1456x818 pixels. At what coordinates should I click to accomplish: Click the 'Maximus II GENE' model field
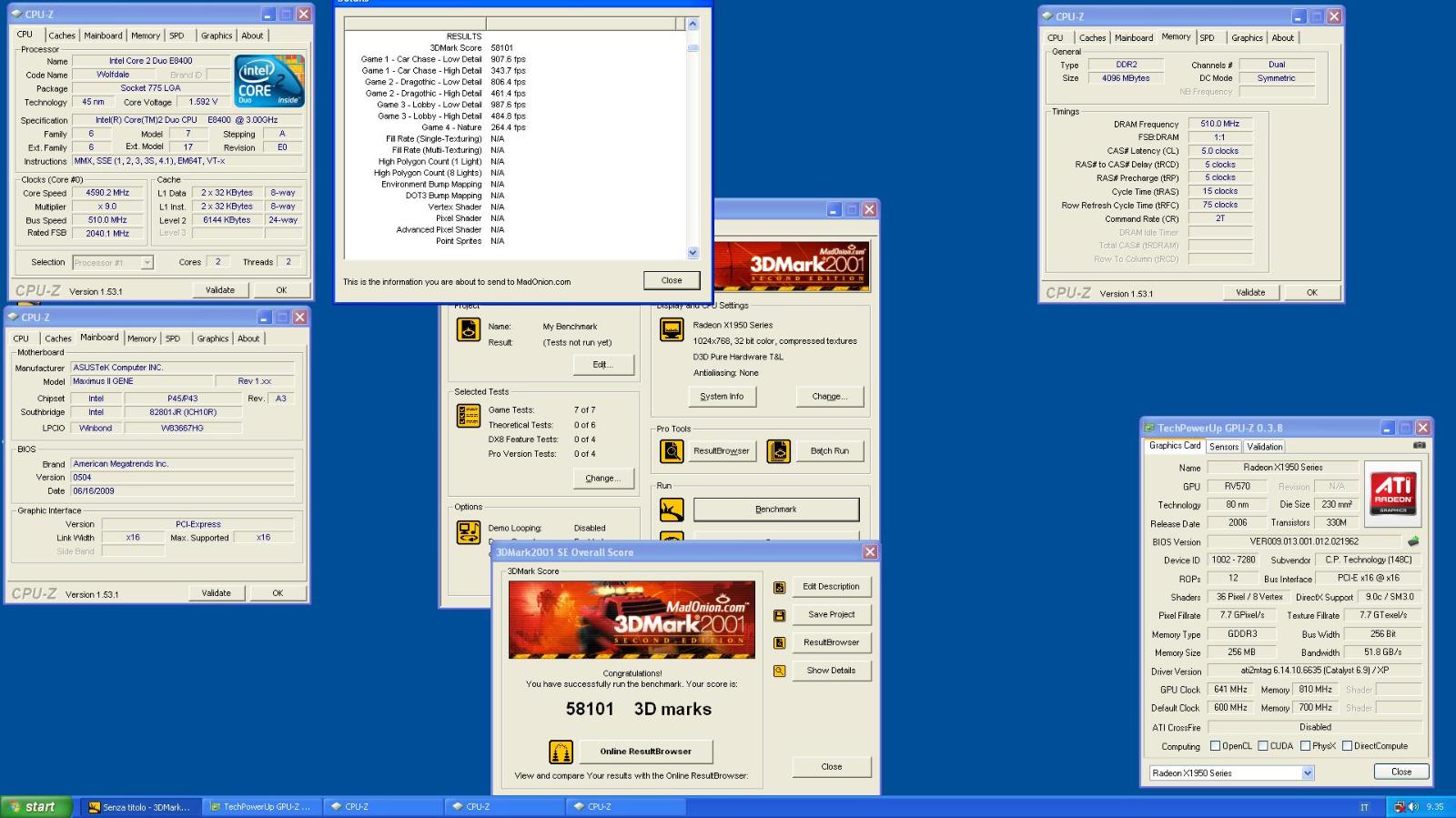tap(142, 381)
